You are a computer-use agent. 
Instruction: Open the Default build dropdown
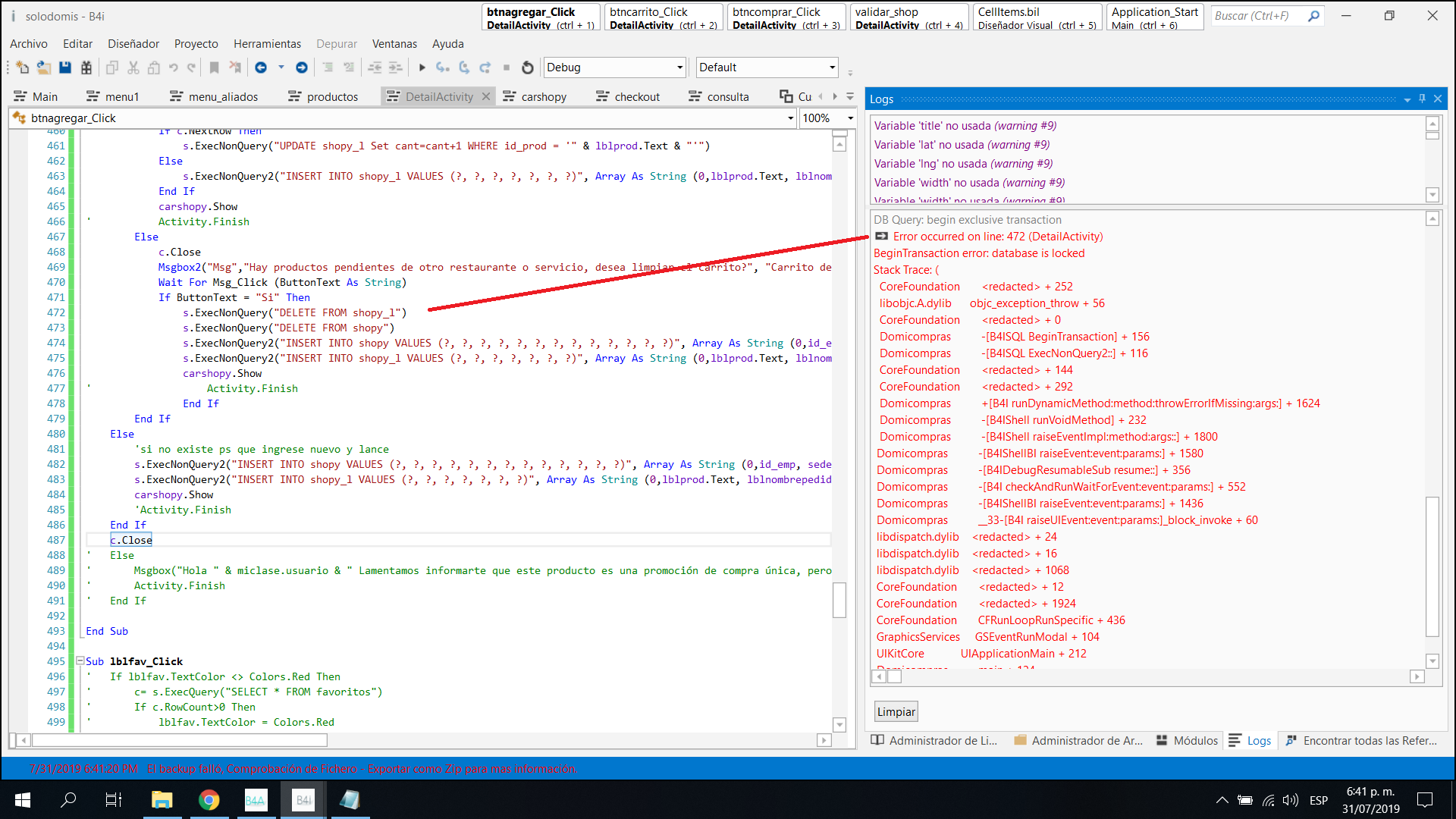(x=832, y=67)
